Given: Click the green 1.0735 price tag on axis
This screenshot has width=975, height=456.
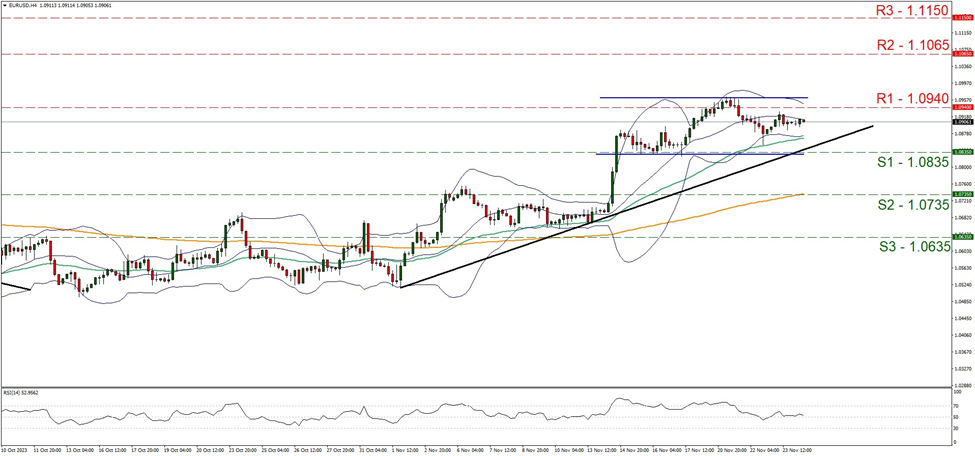Looking at the screenshot, I should tap(961, 195).
